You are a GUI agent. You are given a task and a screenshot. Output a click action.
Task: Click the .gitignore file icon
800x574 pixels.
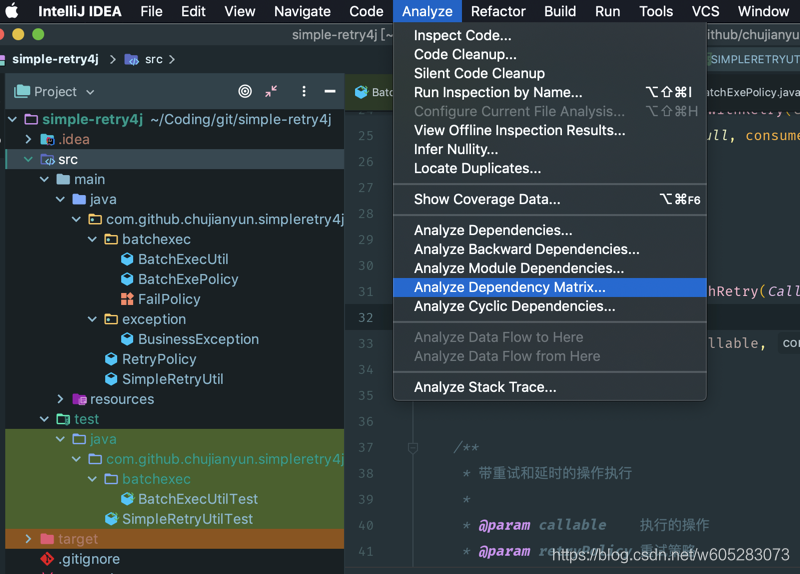(47, 559)
